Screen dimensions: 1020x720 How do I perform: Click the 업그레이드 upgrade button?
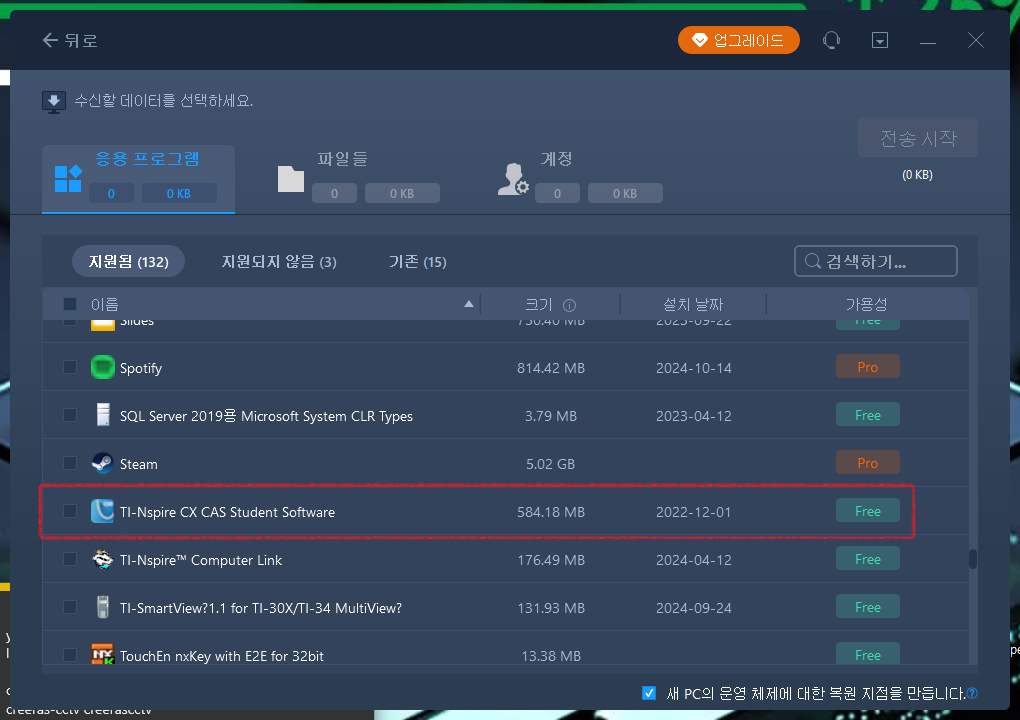738,40
